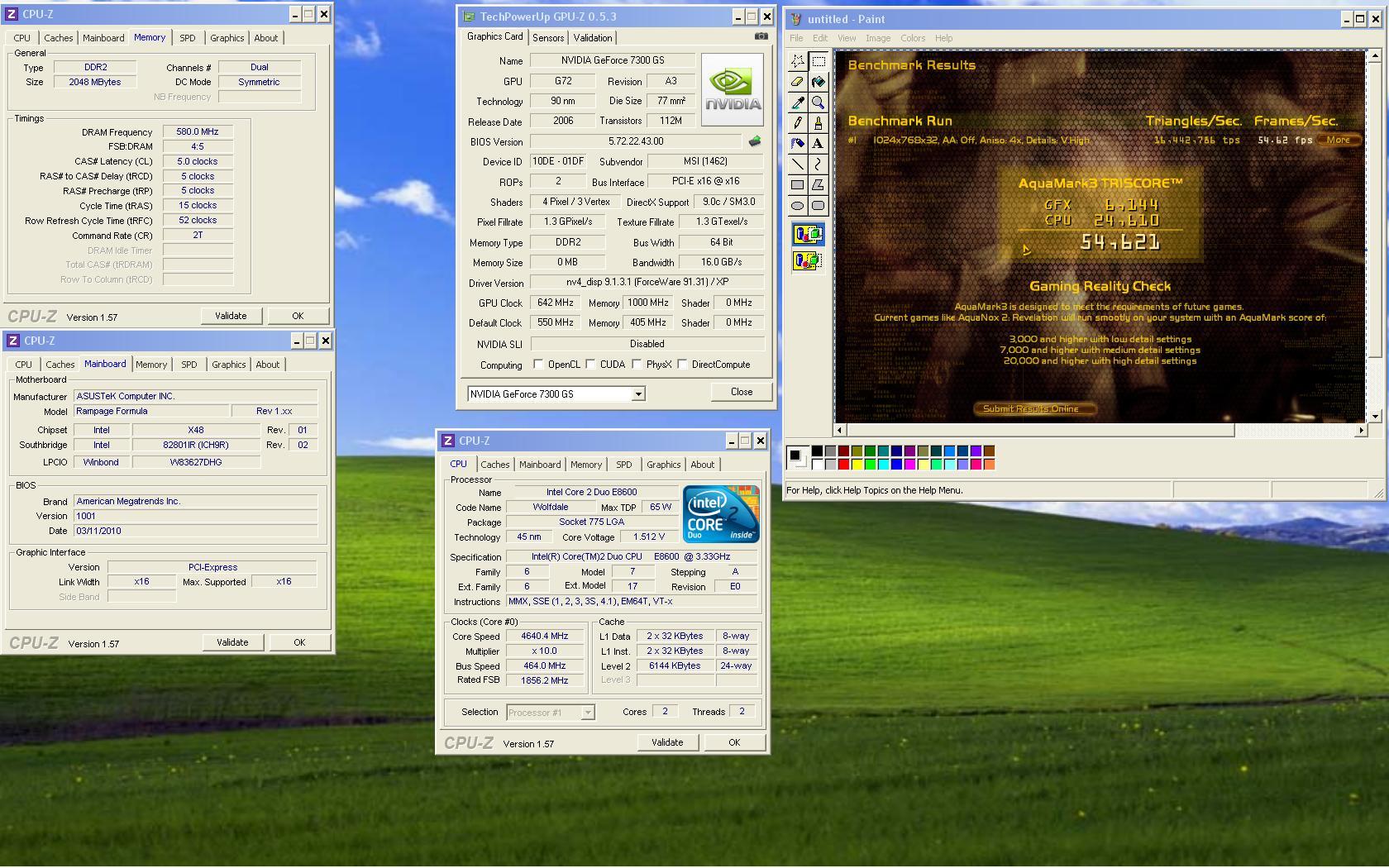
Task: Choose the Line tool in Paint
Action: pyautogui.click(x=797, y=165)
